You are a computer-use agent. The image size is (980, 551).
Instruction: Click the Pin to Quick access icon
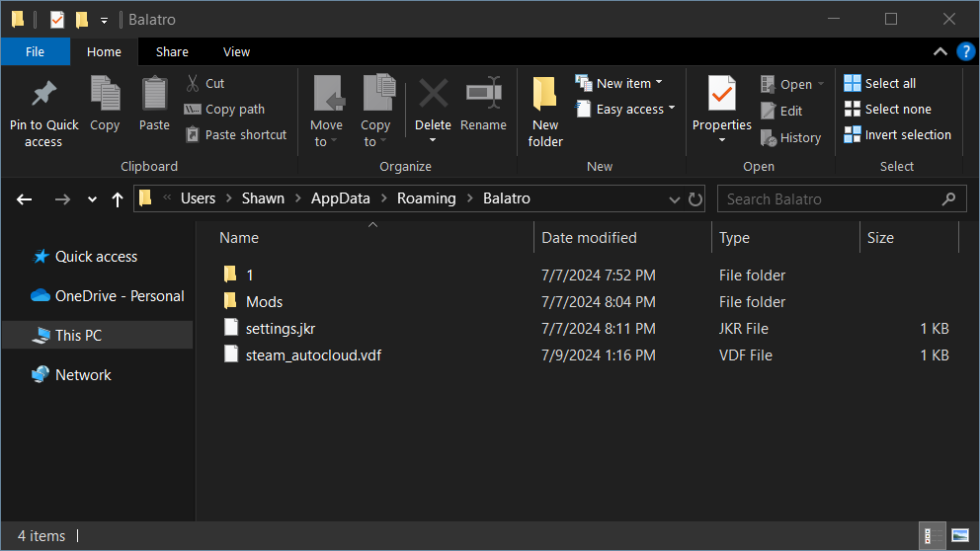point(44,96)
